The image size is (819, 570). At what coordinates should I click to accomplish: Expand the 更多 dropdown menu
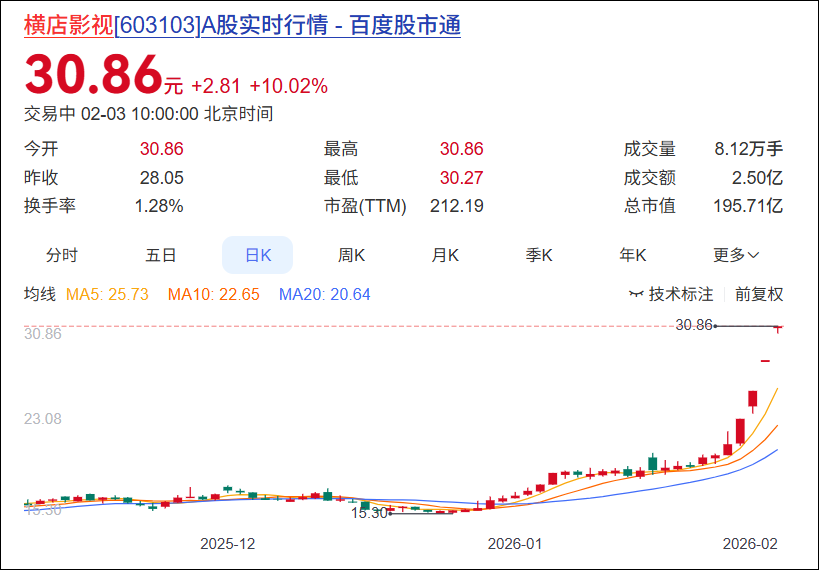(x=736, y=255)
